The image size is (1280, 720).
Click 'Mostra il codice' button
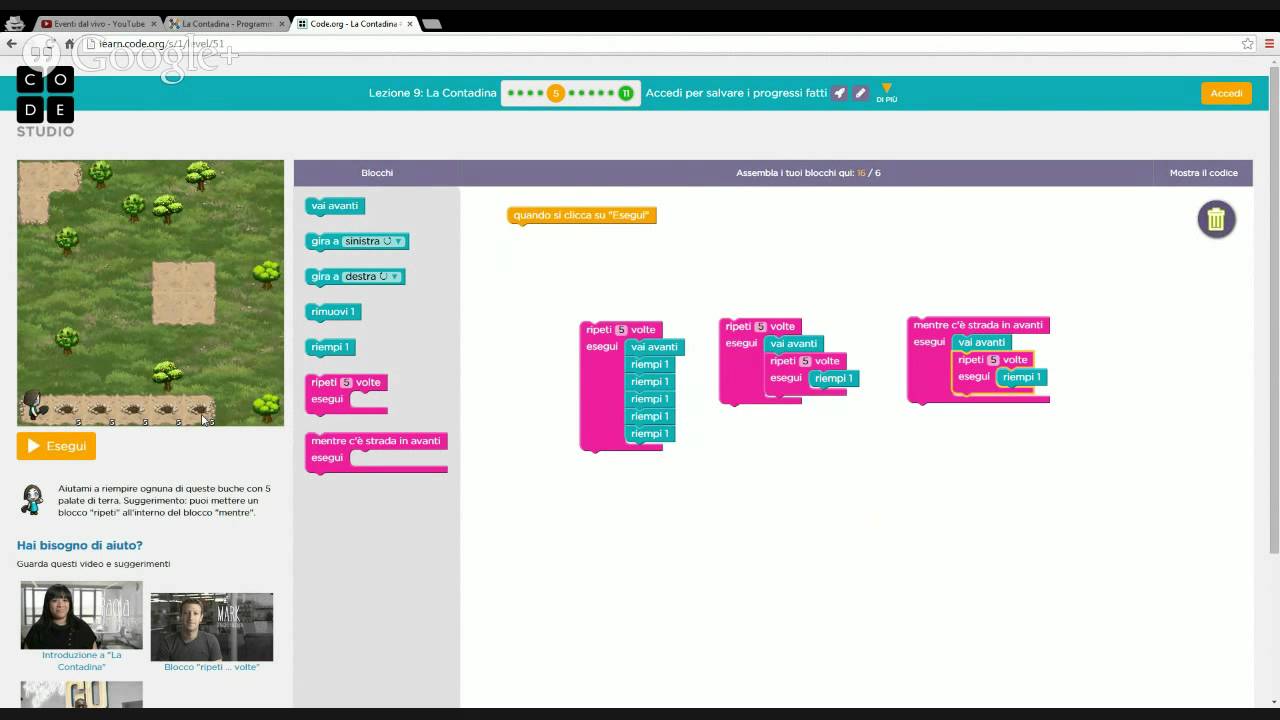(1203, 173)
